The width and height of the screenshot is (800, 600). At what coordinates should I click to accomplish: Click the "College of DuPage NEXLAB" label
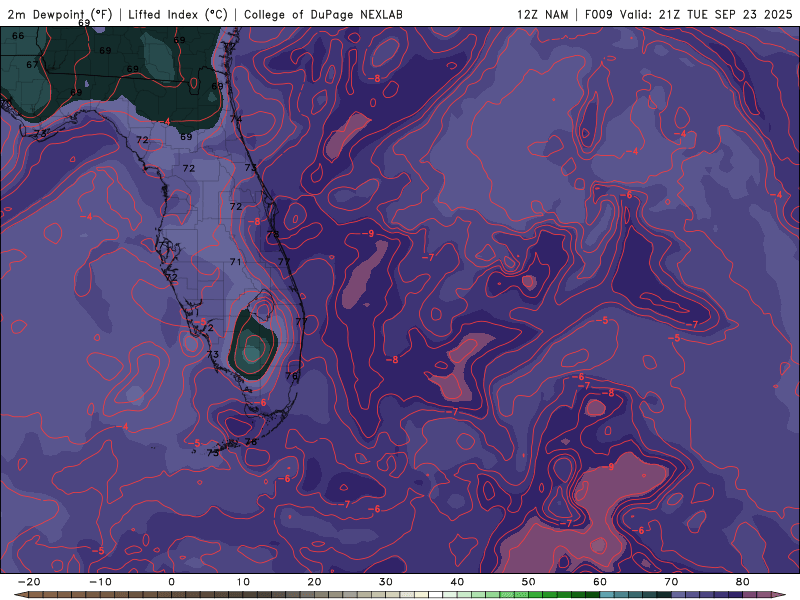tap(323, 14)
